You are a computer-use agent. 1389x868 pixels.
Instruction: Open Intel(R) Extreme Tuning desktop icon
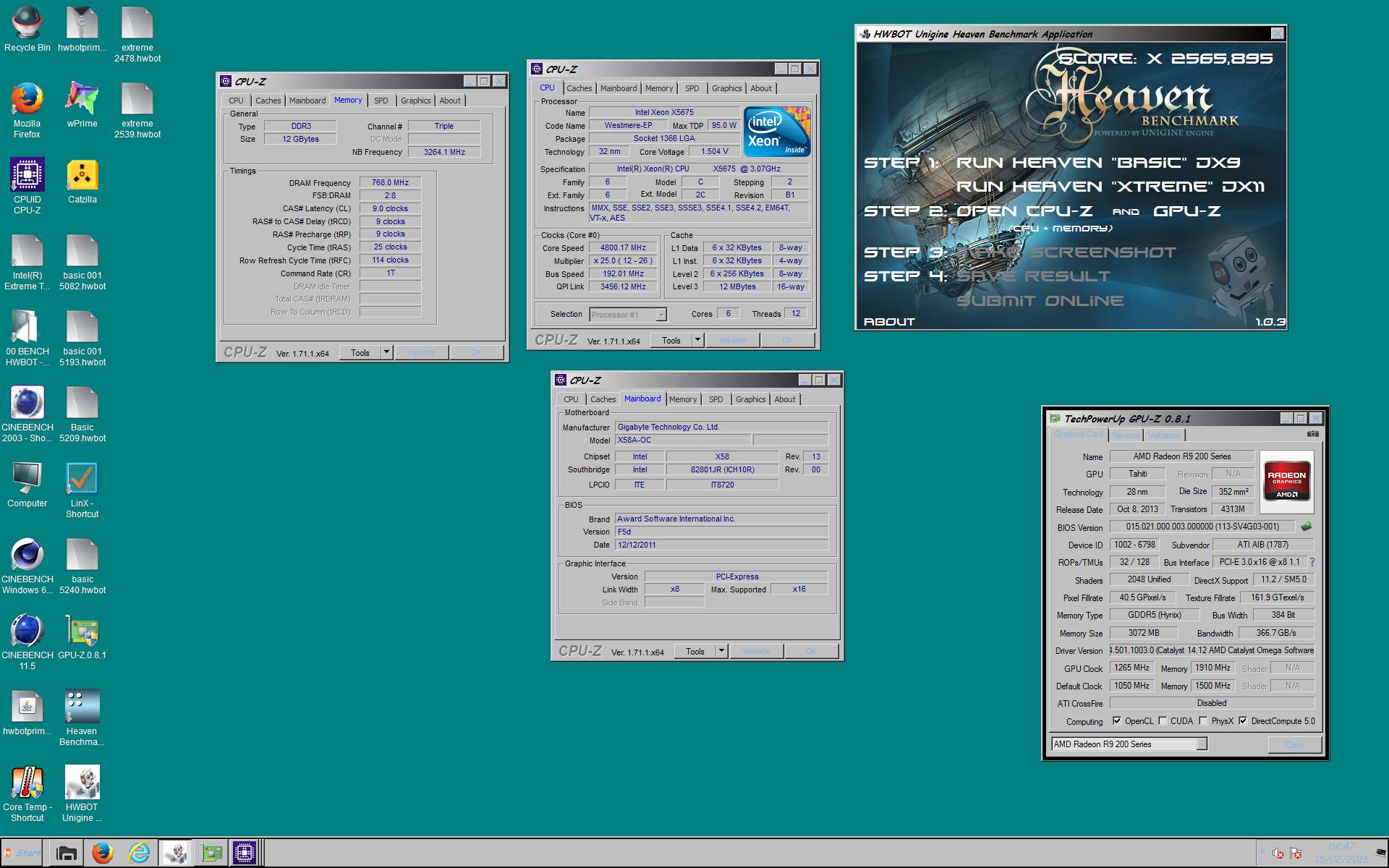click(x=27, y=261)
